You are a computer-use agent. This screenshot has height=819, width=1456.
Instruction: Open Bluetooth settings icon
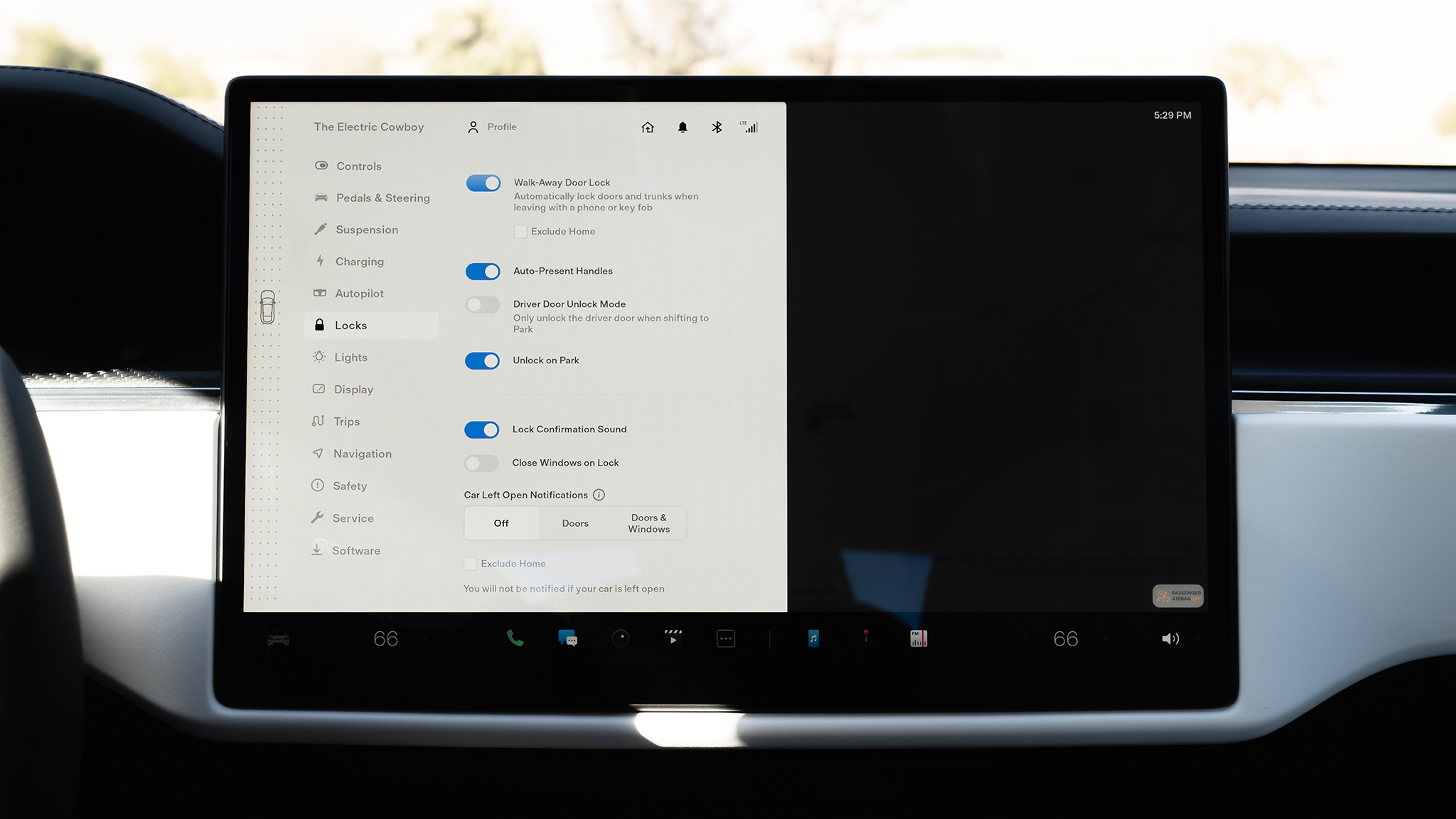click(717, 127)
